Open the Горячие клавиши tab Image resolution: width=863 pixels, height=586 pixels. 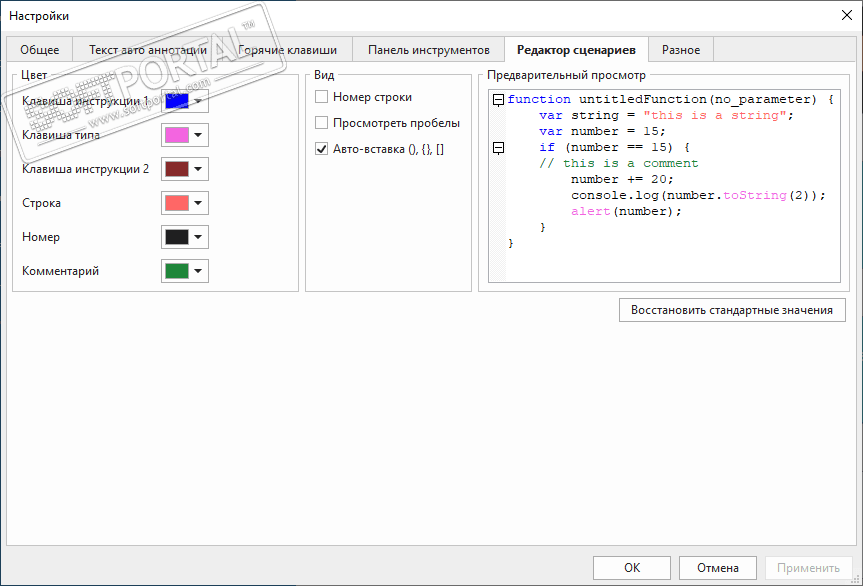pyautogui.click(x=288, y=50)
